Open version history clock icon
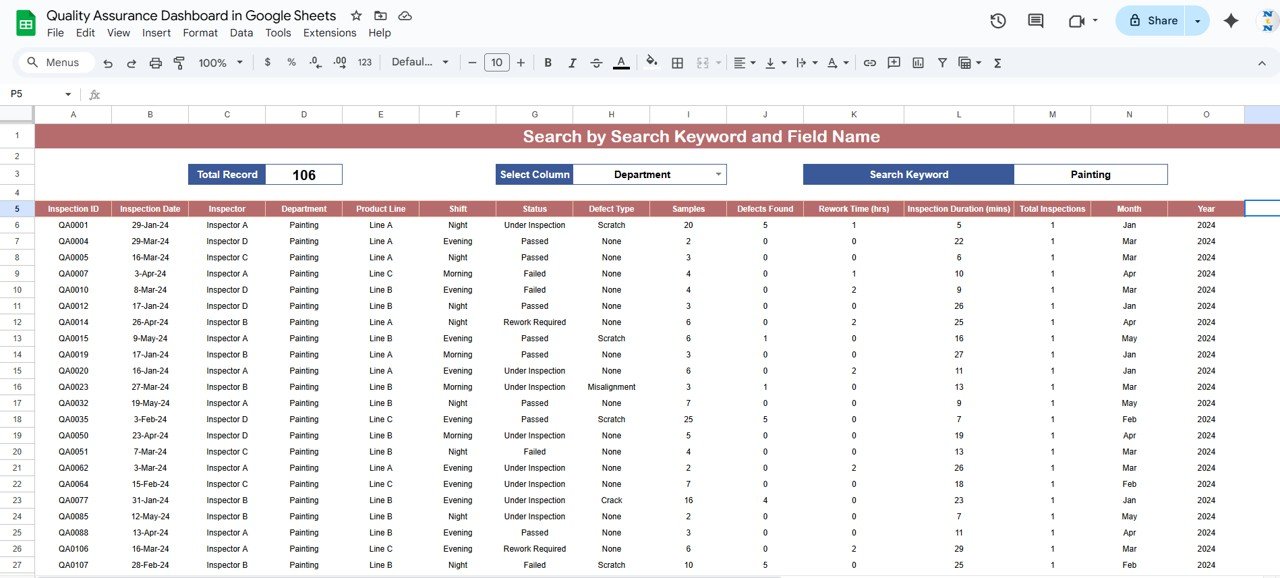The height and width of the screenshot is (578, 1280). click(x=997, y=21)
